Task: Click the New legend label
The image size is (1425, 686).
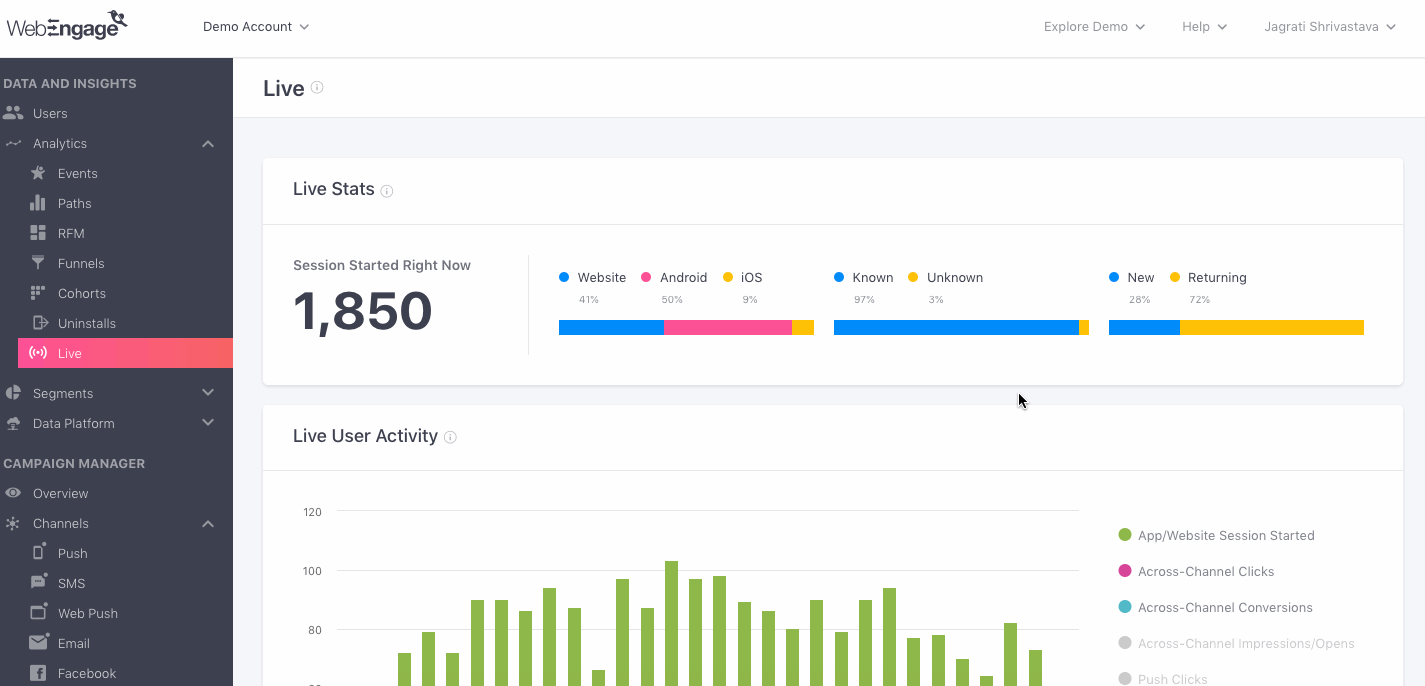Action: (x=1141, y=277)
